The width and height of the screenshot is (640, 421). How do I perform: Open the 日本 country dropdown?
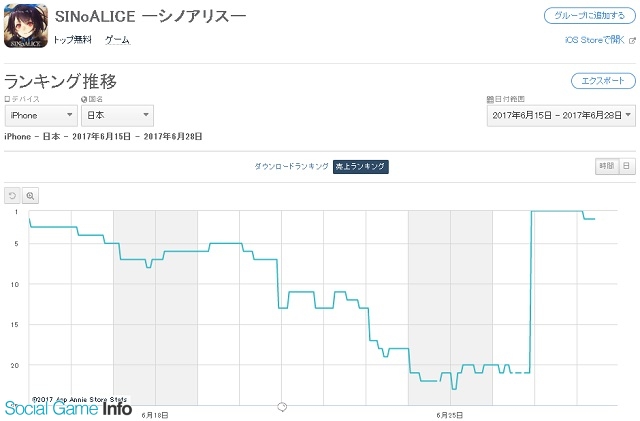pos(118,116)
